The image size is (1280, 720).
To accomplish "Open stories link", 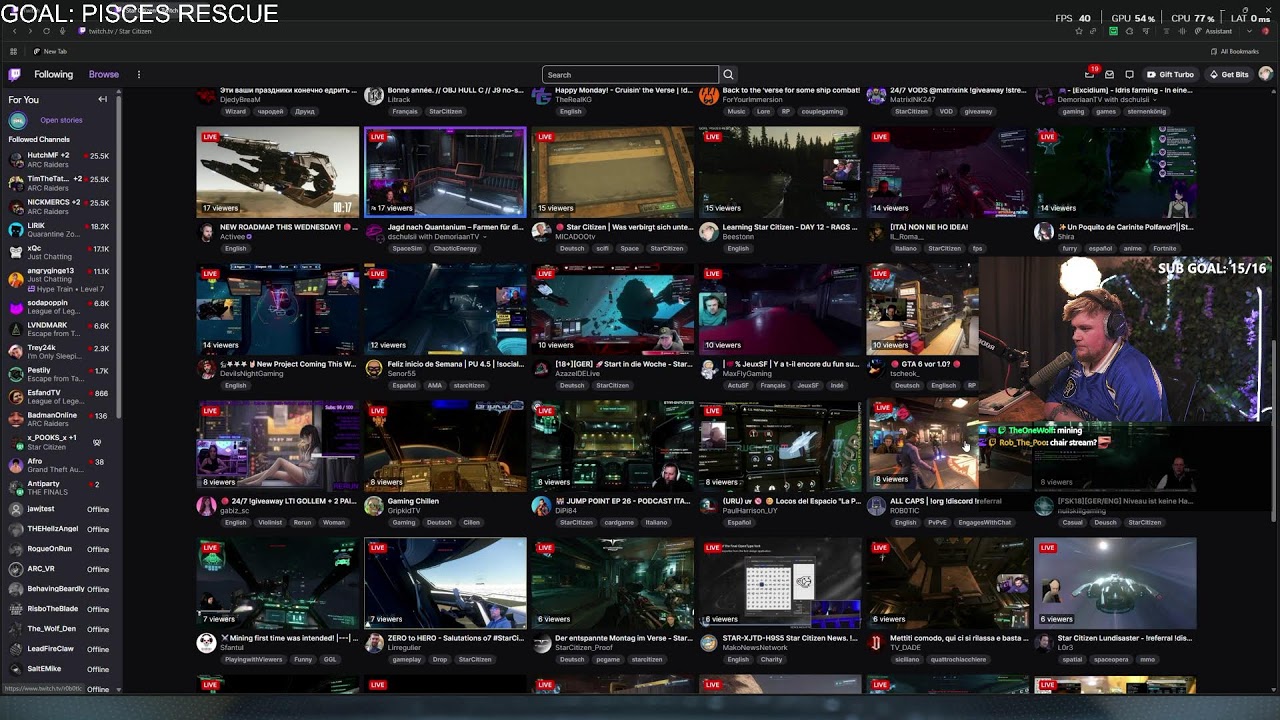I will point(61,120).
